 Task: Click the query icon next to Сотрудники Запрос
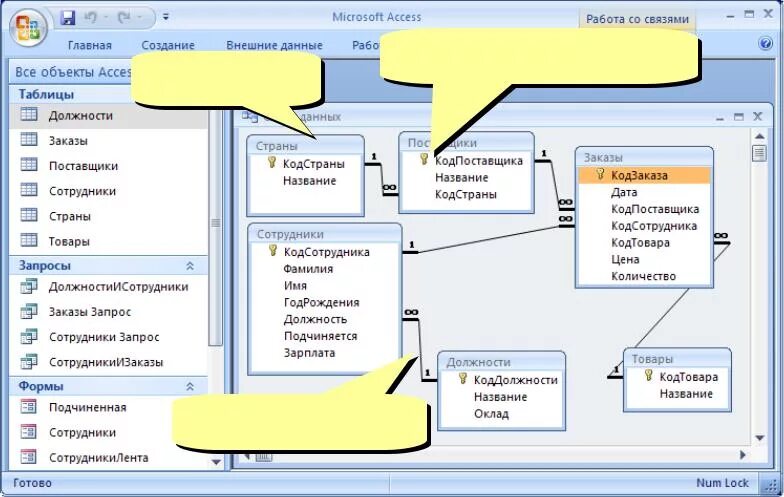[x=28, y=336]
